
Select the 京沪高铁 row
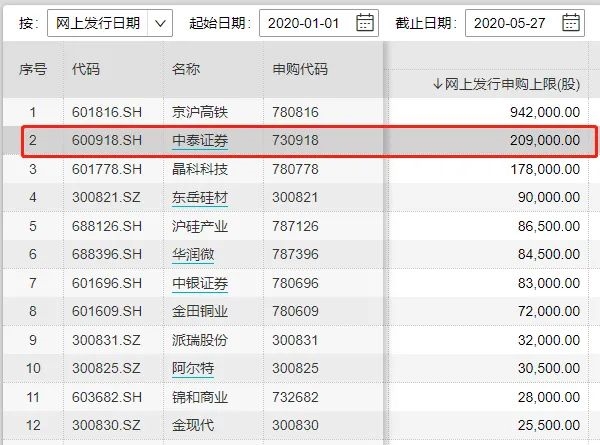pos(295,112)
